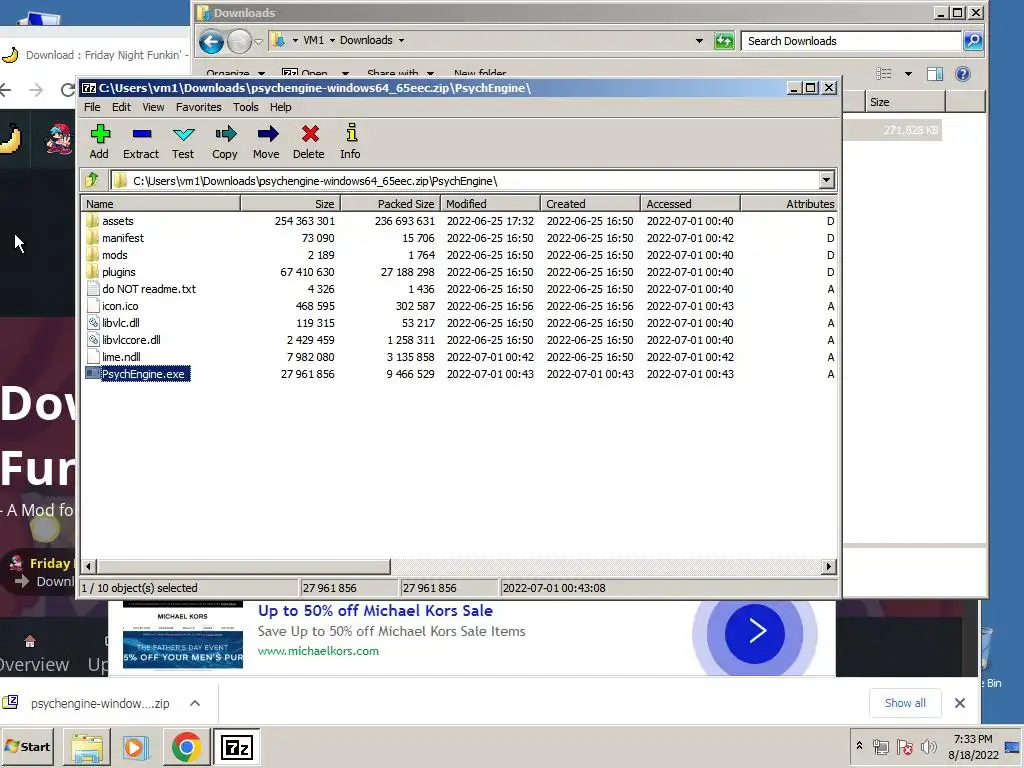Close the Chrome downloads bar

pyautogui.click(x=959, y=703)
